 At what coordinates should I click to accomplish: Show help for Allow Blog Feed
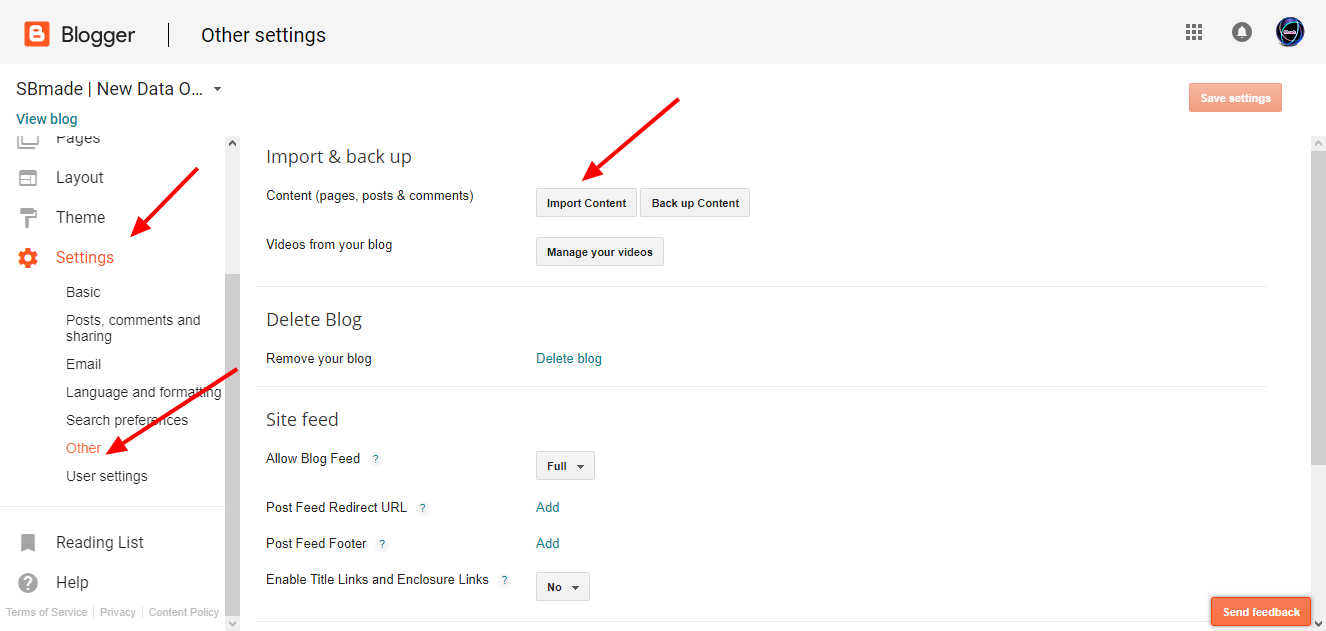[376, 459]
